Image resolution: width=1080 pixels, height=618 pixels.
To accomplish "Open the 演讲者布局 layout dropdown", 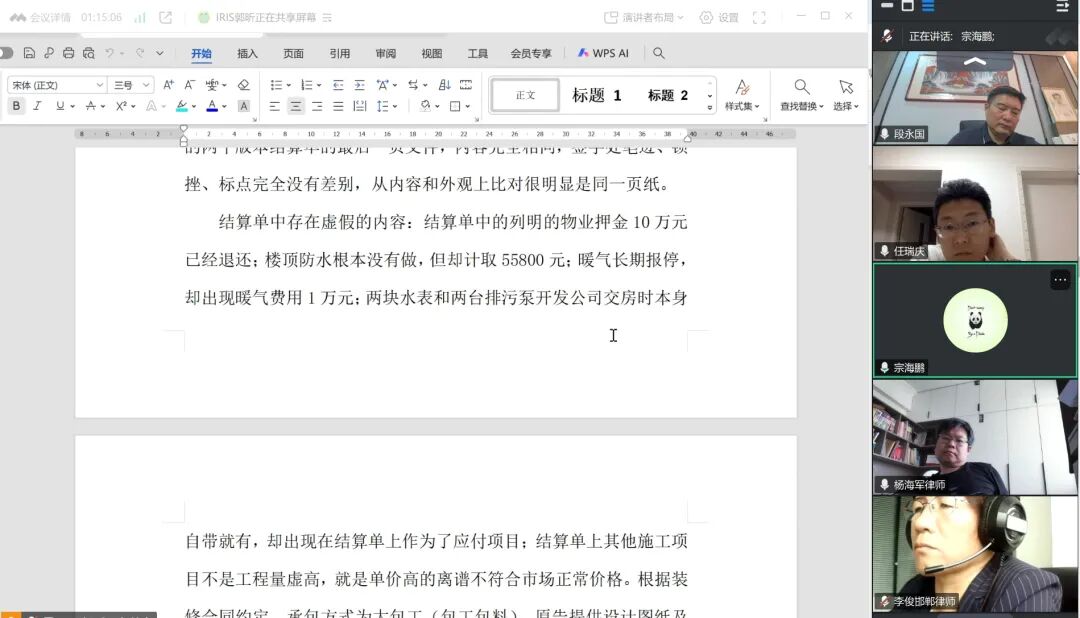I will pyautogui.click(x=643, y=17).
